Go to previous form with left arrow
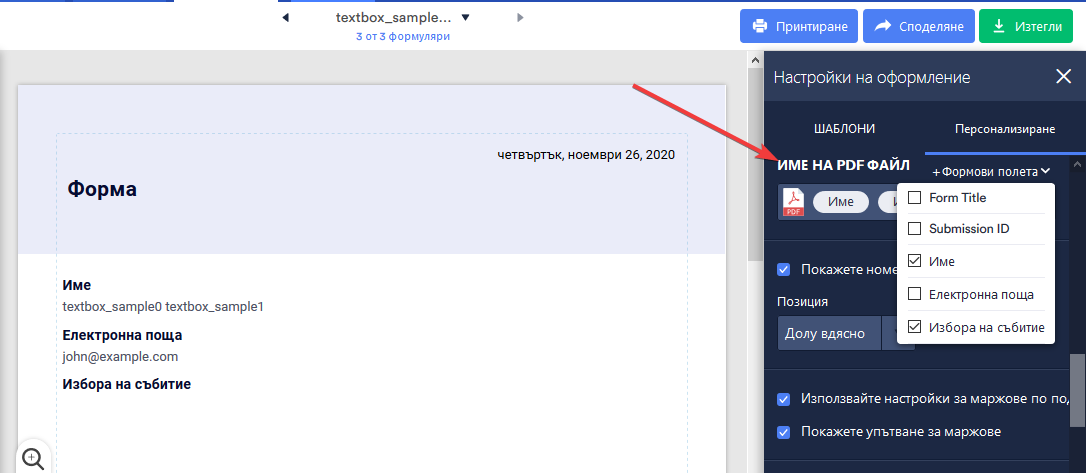1086x473 pixels. [x=286, y=18]
